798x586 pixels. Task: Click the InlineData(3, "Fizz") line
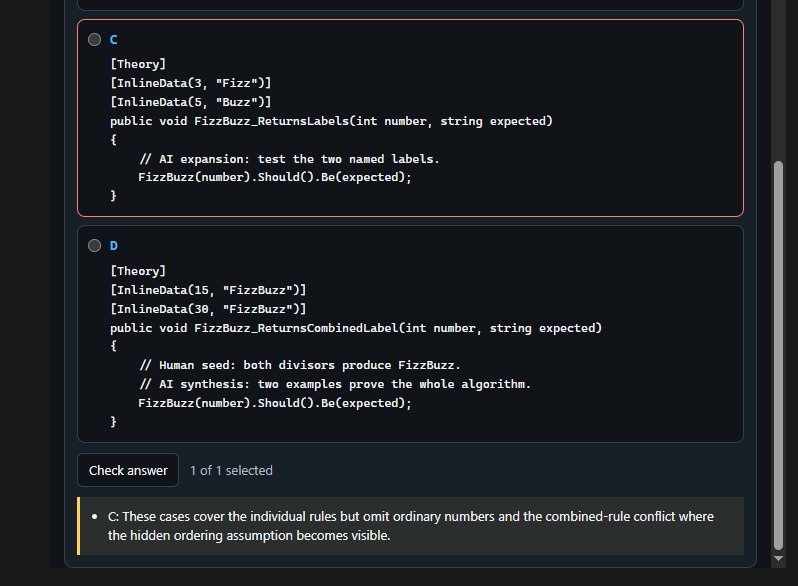click(191, 83)
